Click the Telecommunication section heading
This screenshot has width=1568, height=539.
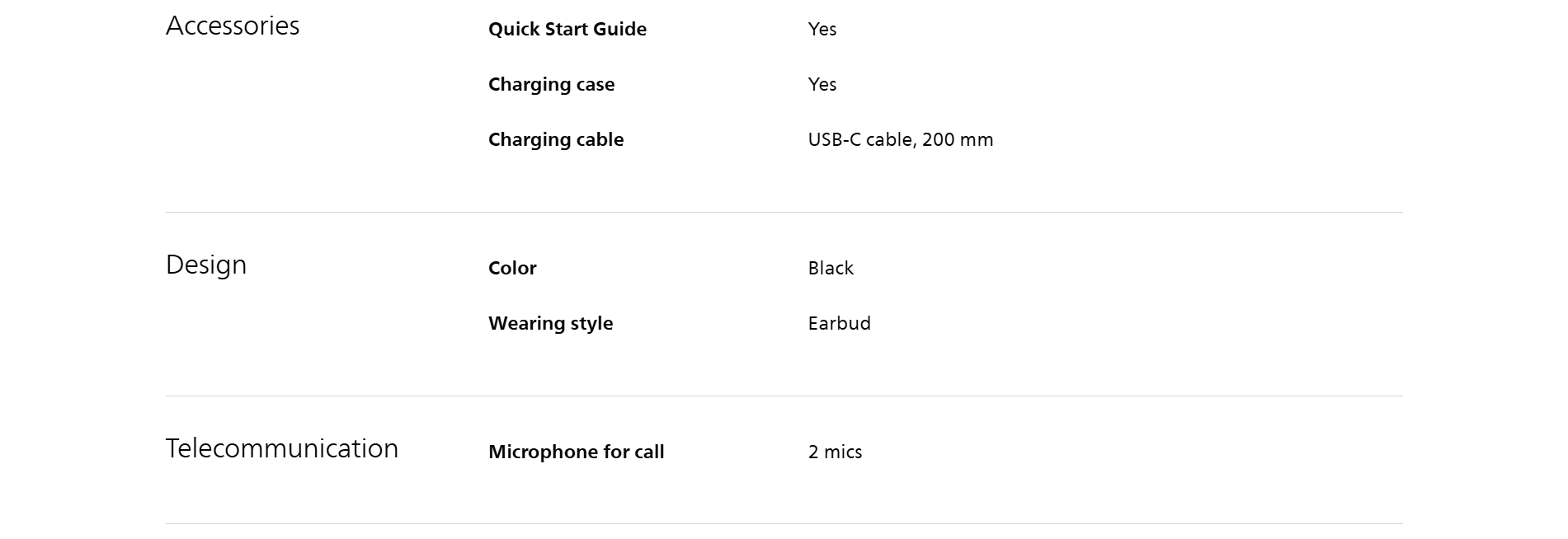click(x=281, y=449)
